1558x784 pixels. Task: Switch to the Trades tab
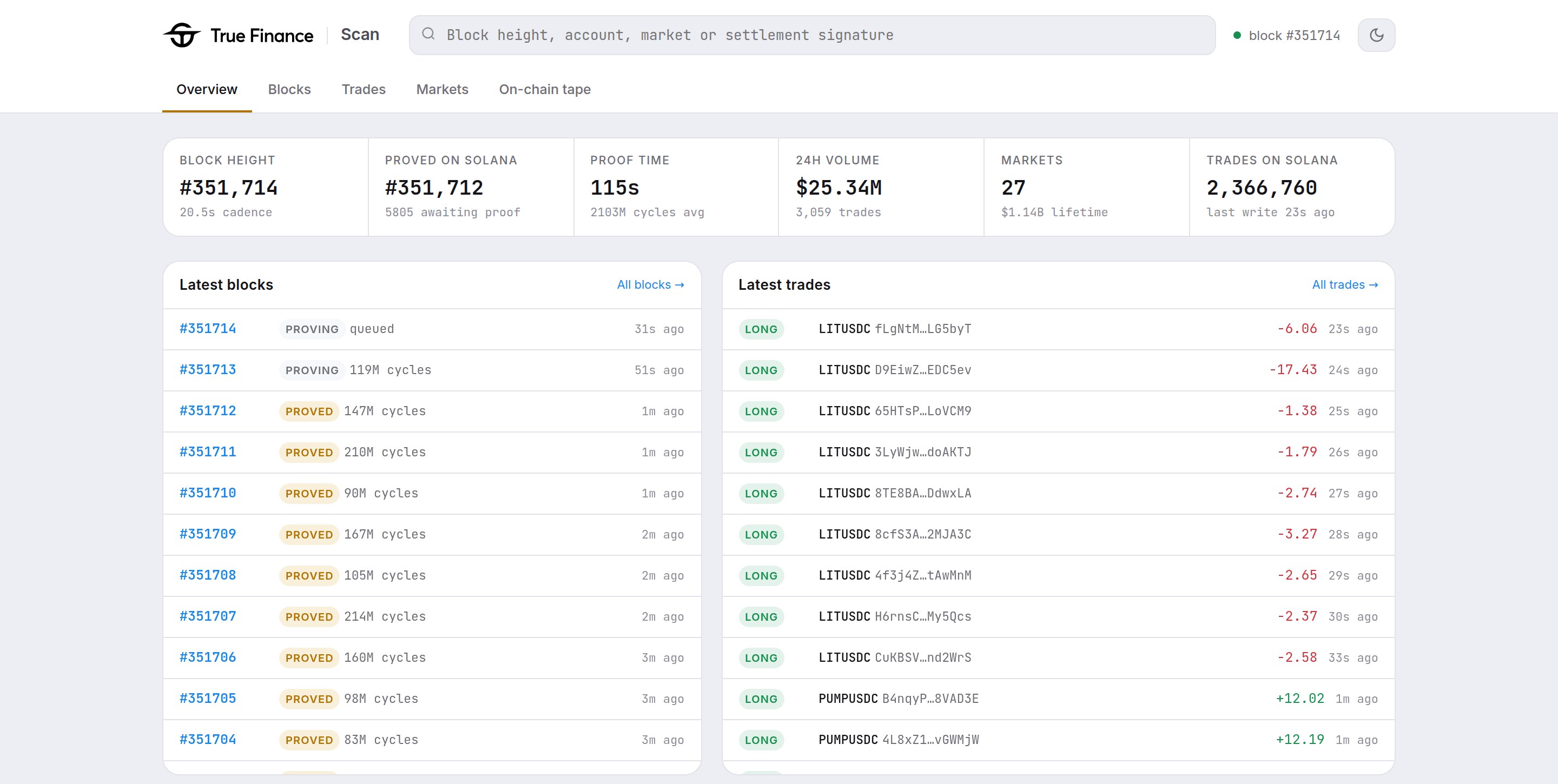[x=364, y=89]
